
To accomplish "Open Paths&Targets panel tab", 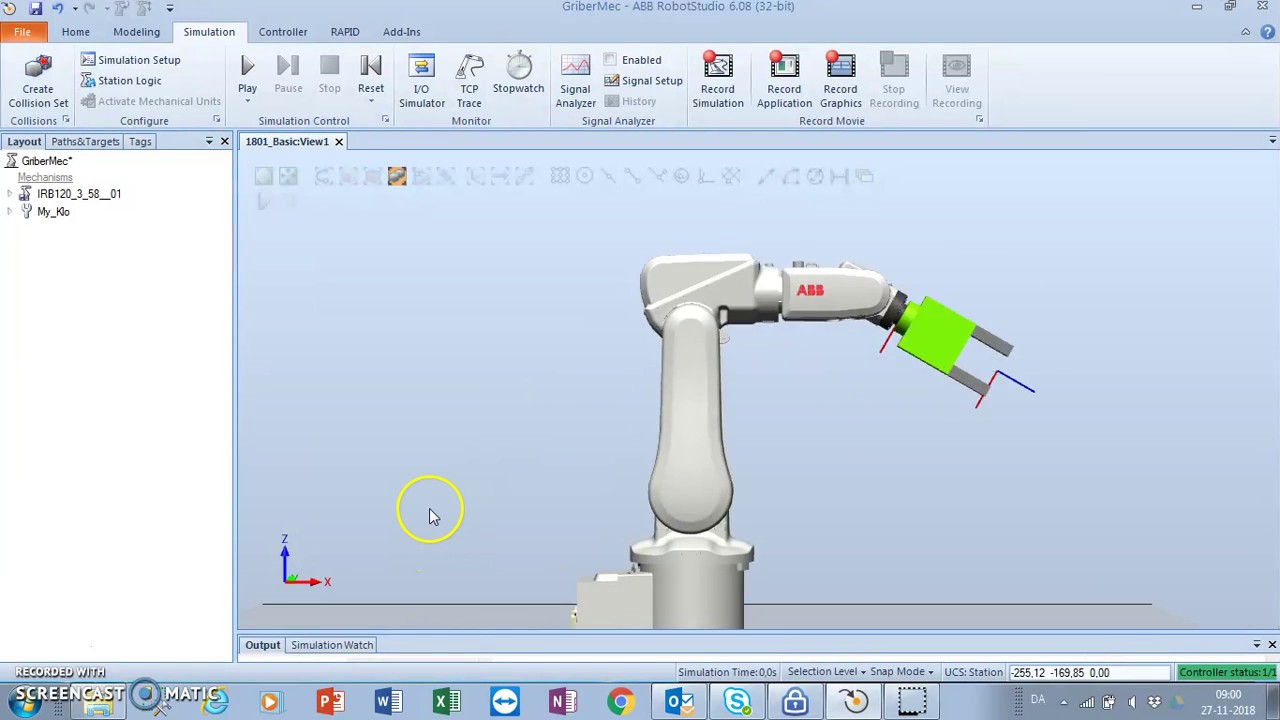I will [x=85, y=142].
